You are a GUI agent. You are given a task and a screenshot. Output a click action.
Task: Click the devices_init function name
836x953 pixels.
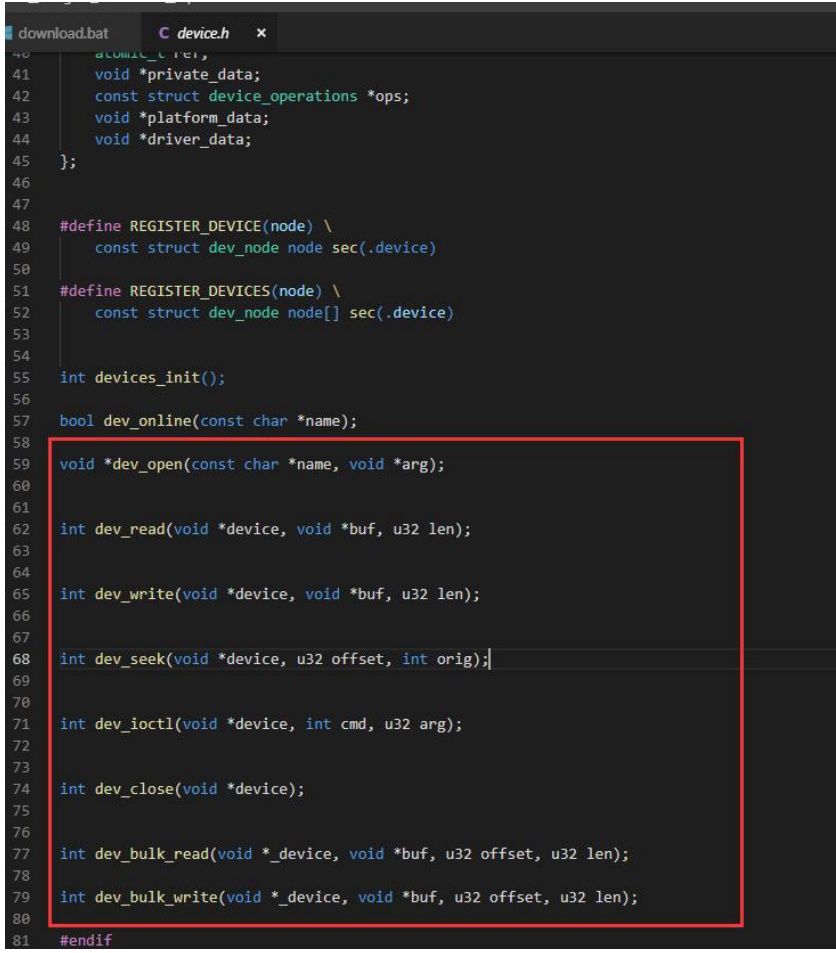[x=148, y=377]
